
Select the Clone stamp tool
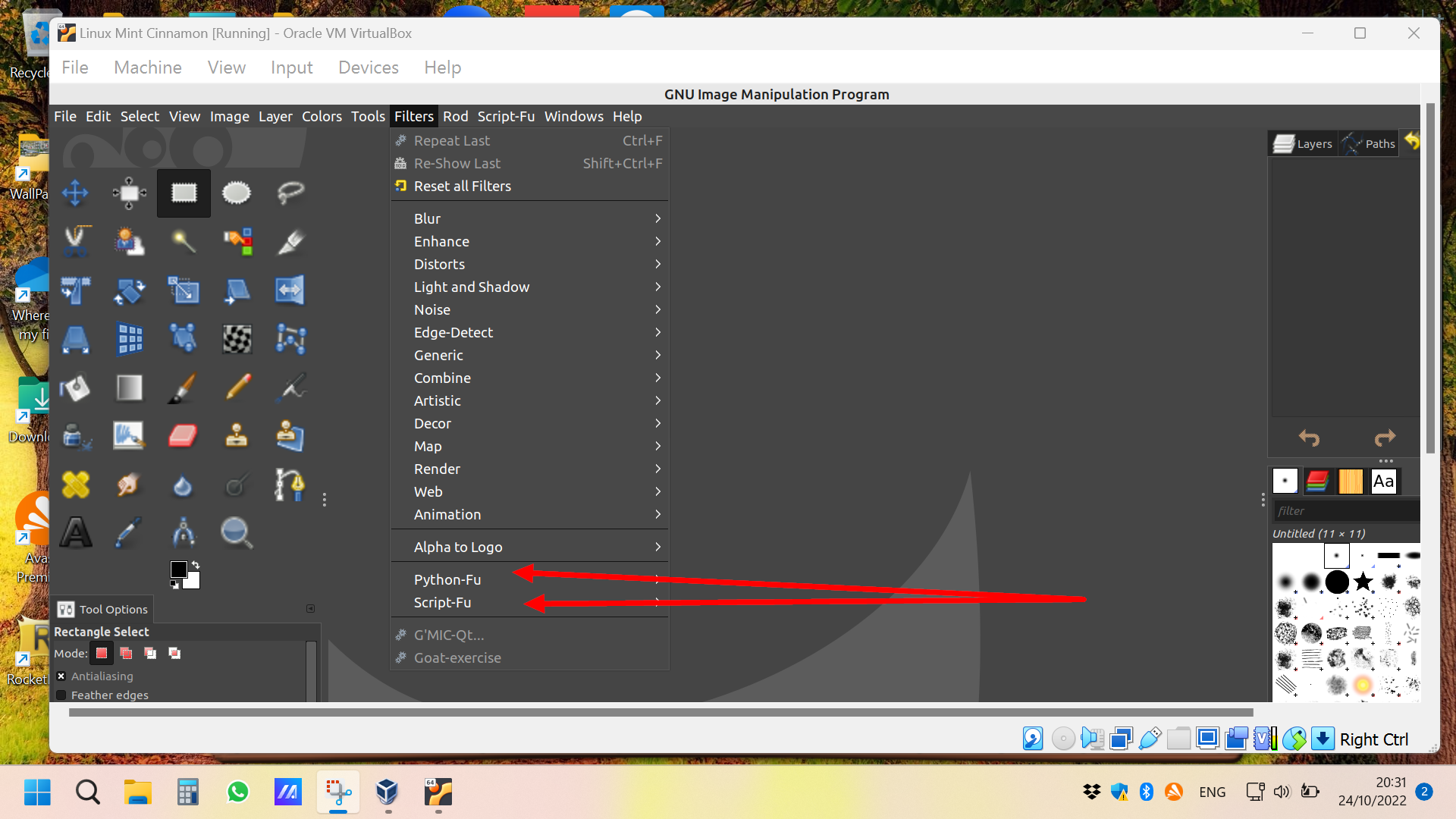[x=237, y=436]
